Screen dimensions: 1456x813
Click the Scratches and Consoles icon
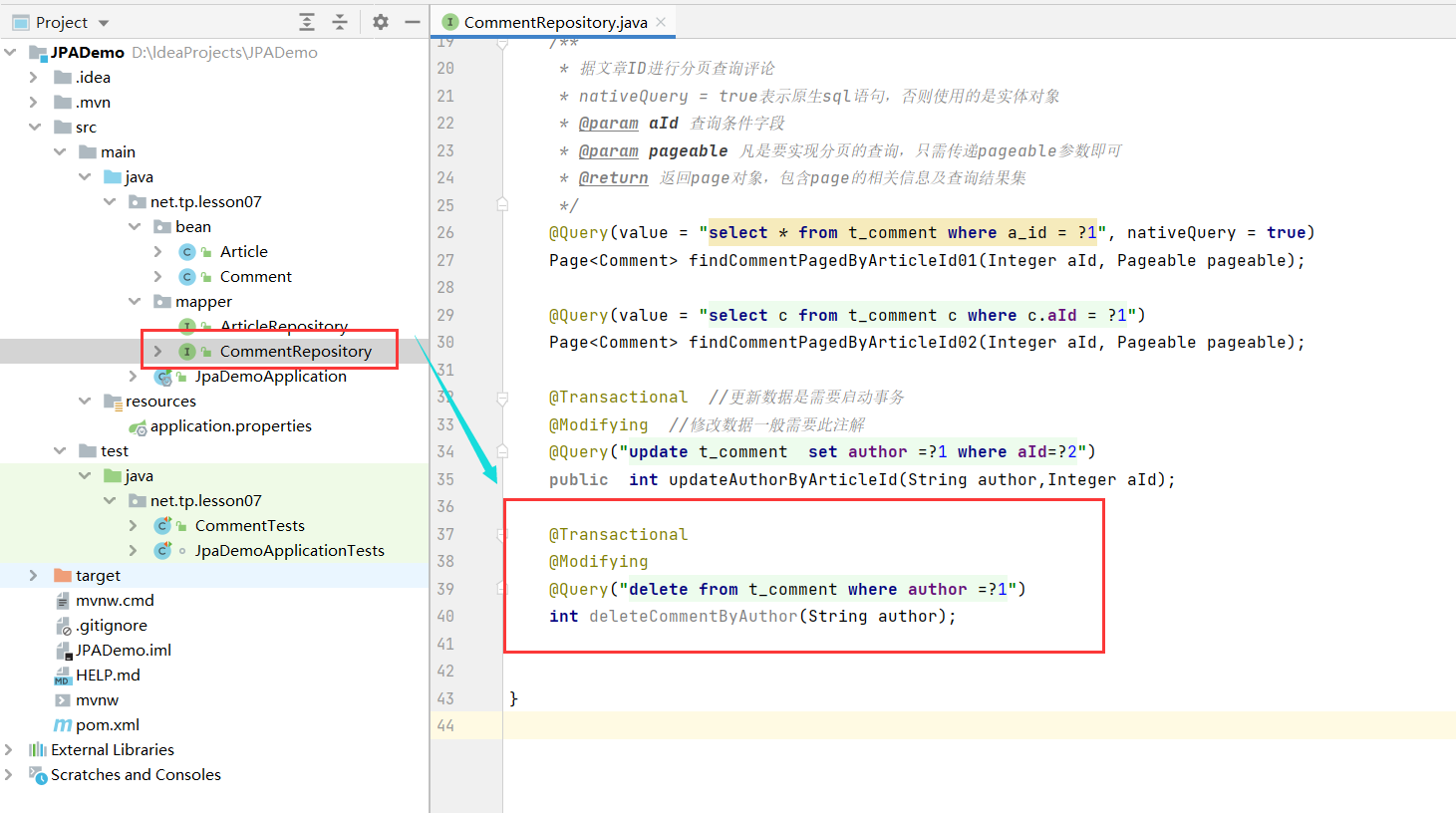point(38,775)
